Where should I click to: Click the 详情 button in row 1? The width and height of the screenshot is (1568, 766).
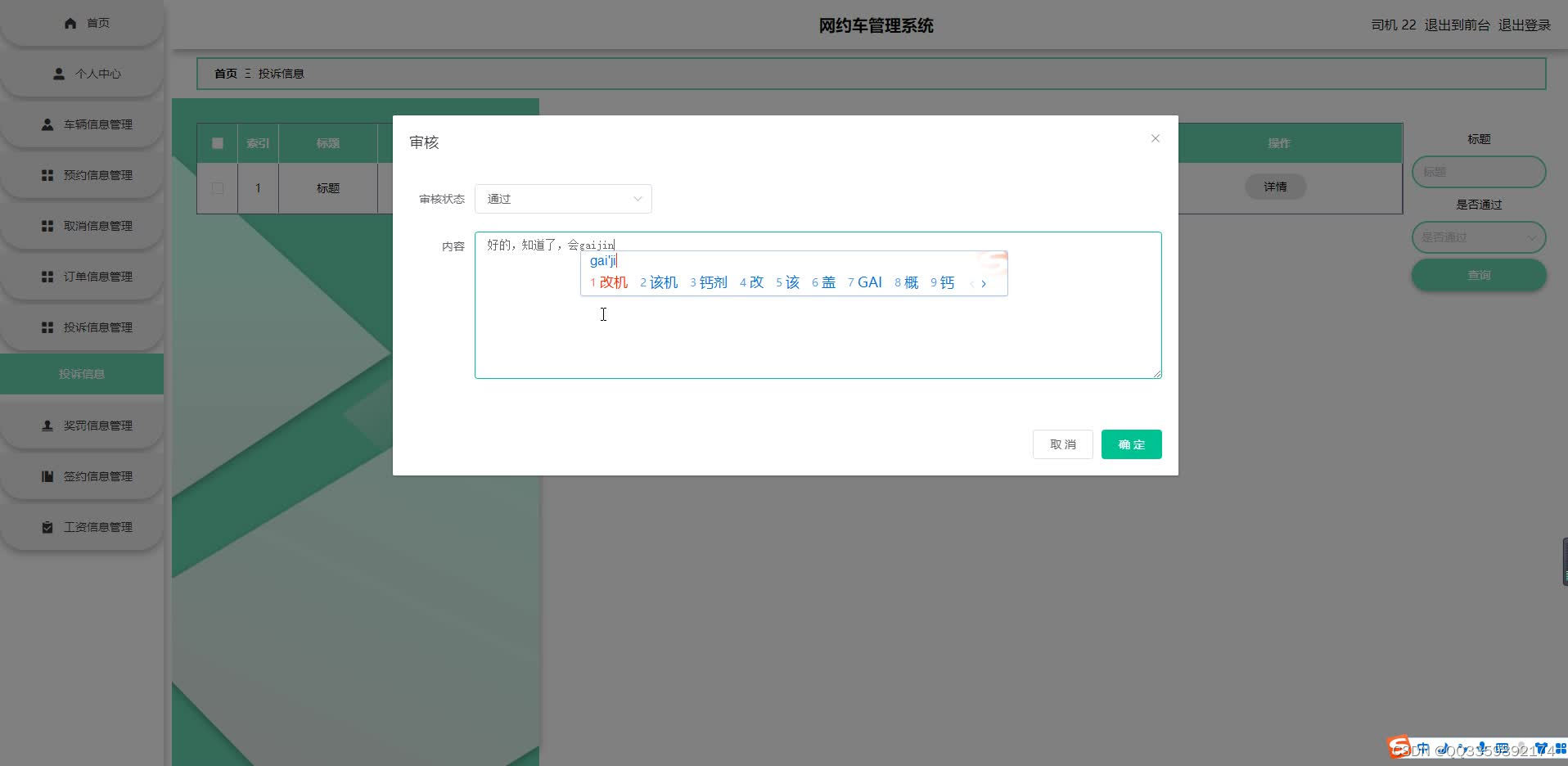coord(1275,187)
